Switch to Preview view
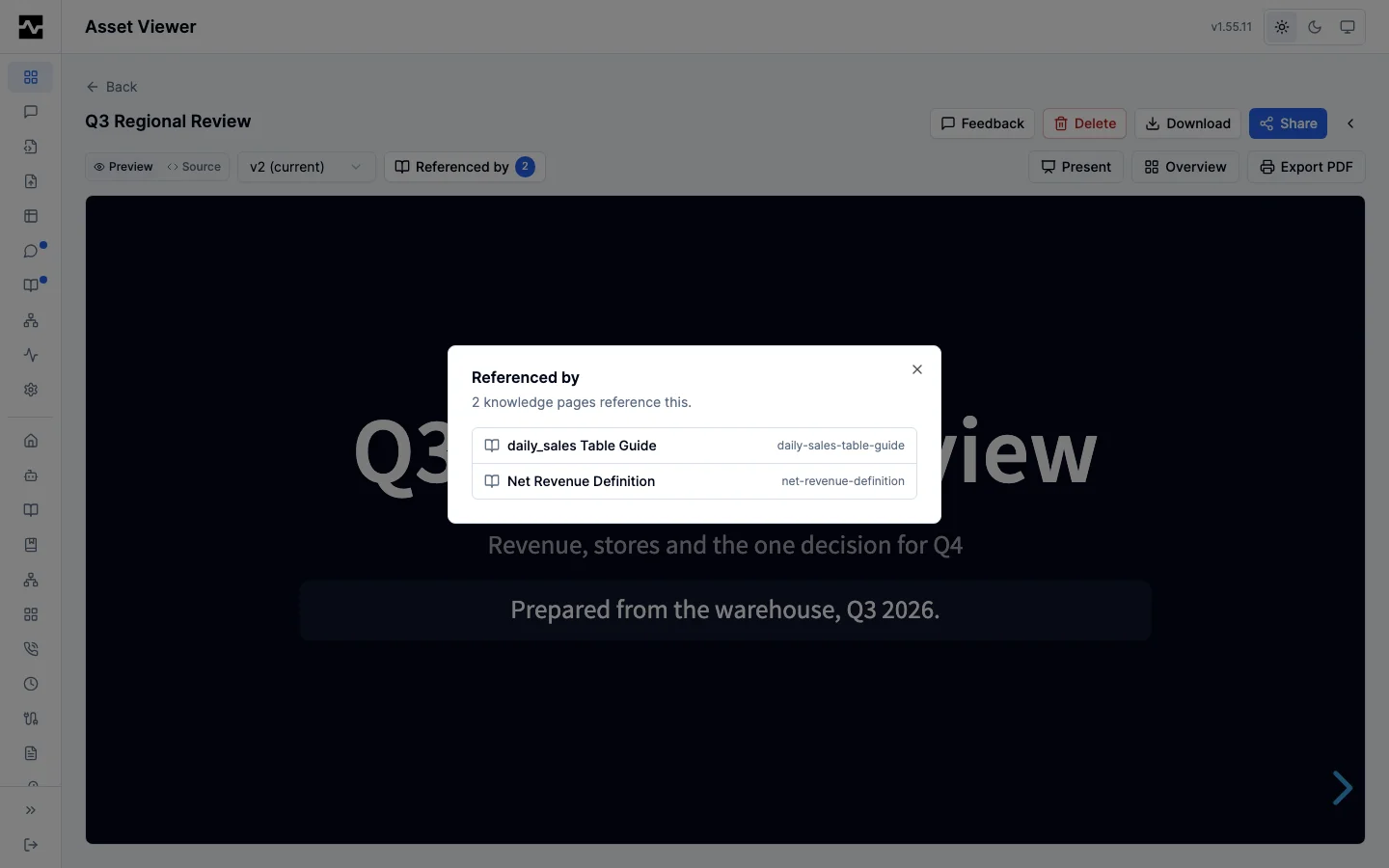Screen dimensions: 1389x868 pos(123,167)
